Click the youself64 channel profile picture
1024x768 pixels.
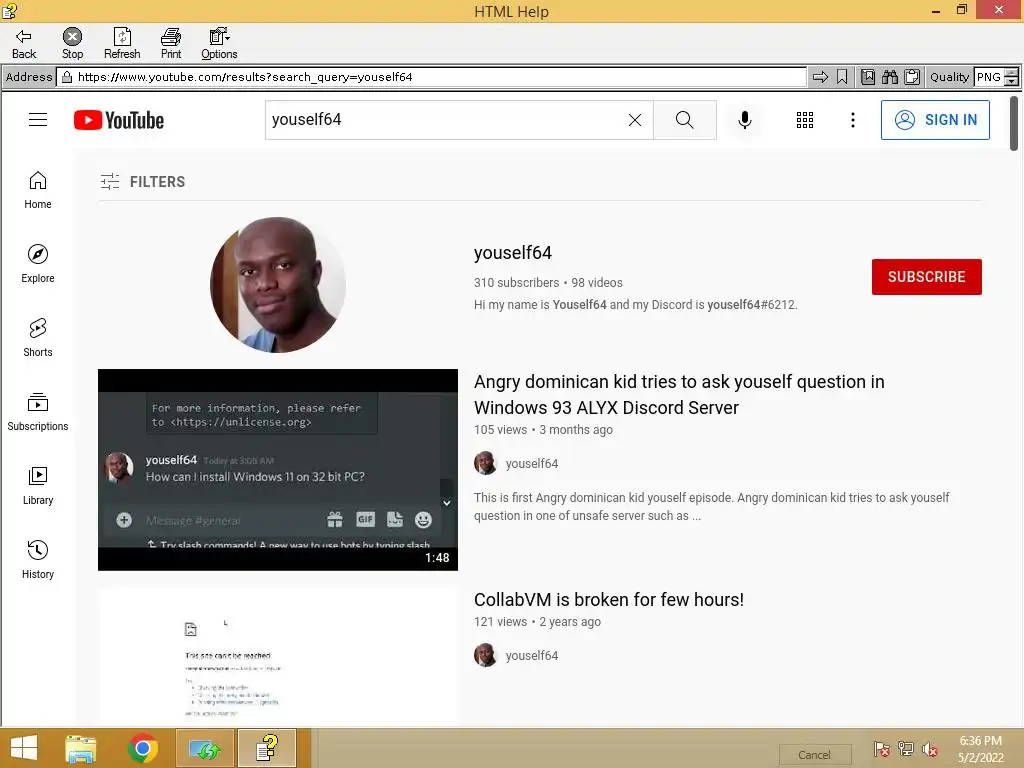coord(278,285)
